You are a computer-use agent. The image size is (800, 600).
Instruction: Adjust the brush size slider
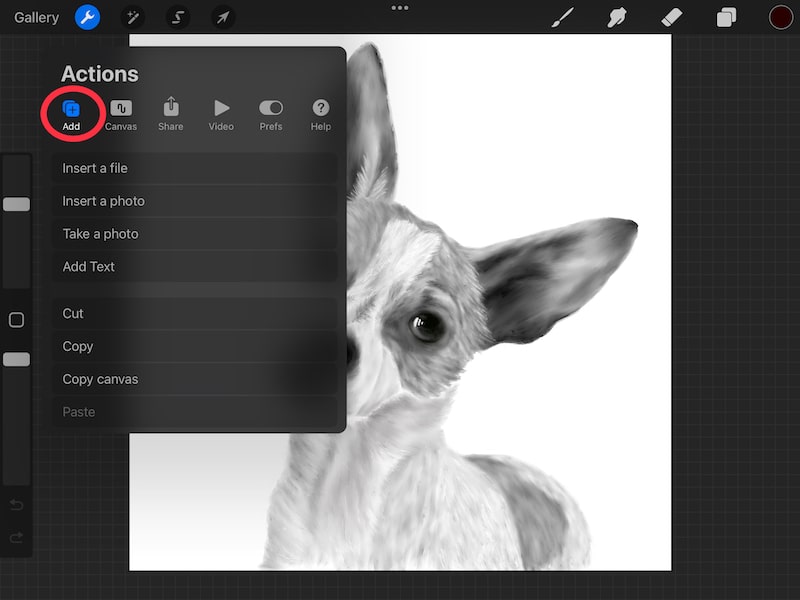16,204
